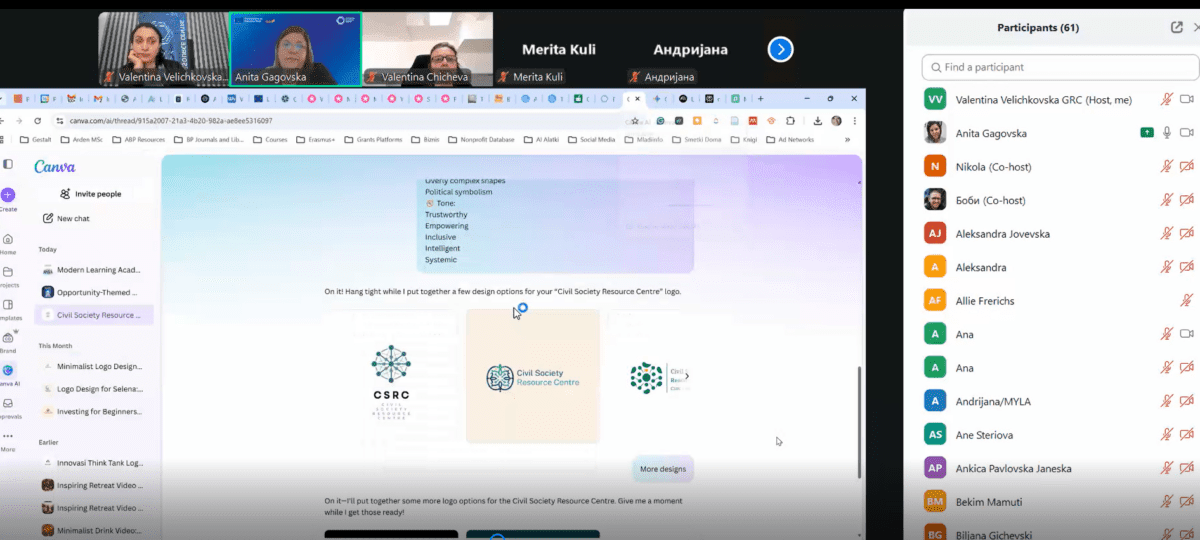The width and height of the screenshot is (1200, 540).
Task: Toggle camera for Valentina Velichkovska GRC
Action: (x=1187, y=99)
